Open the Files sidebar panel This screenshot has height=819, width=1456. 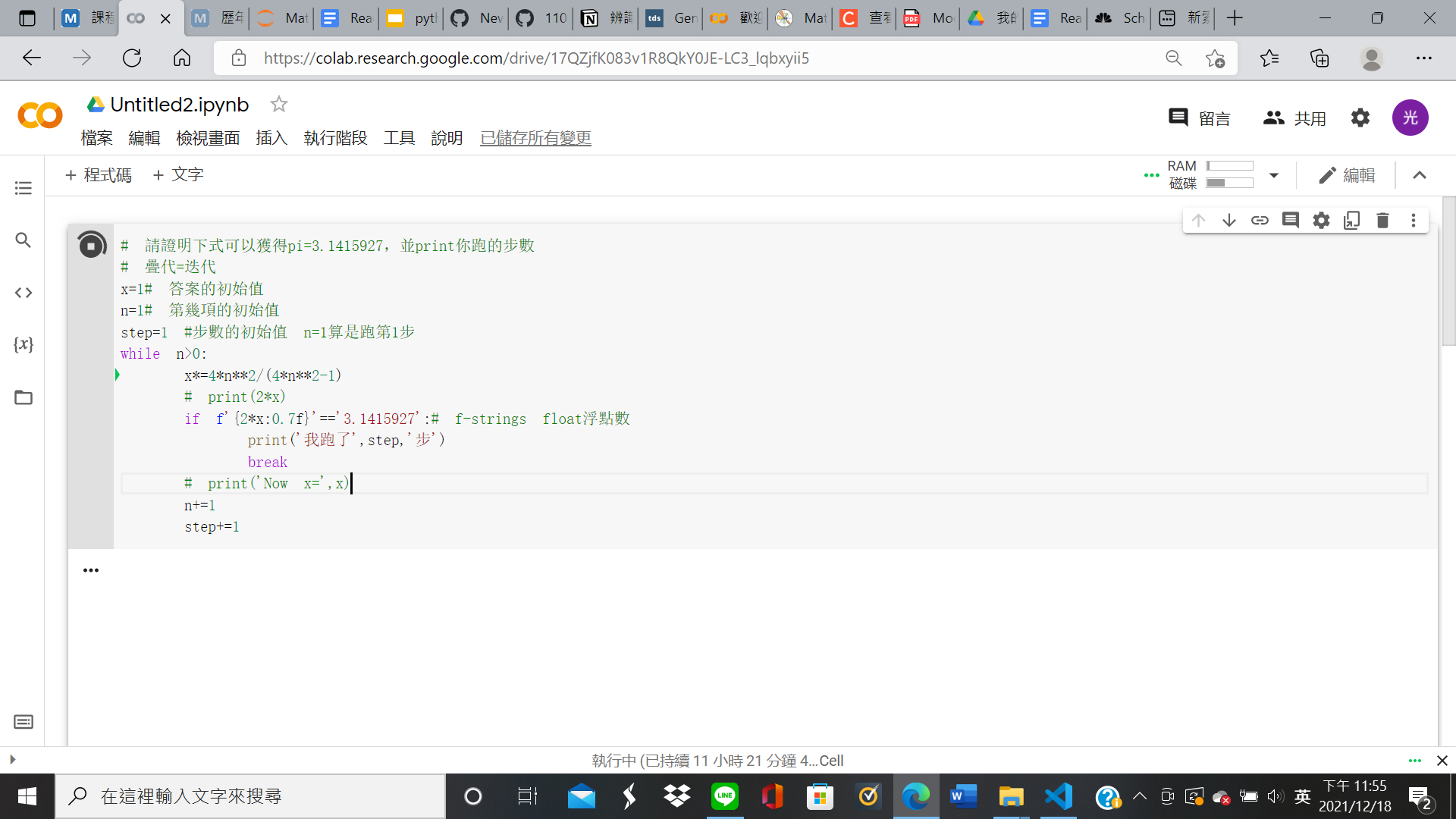[23, 397]
